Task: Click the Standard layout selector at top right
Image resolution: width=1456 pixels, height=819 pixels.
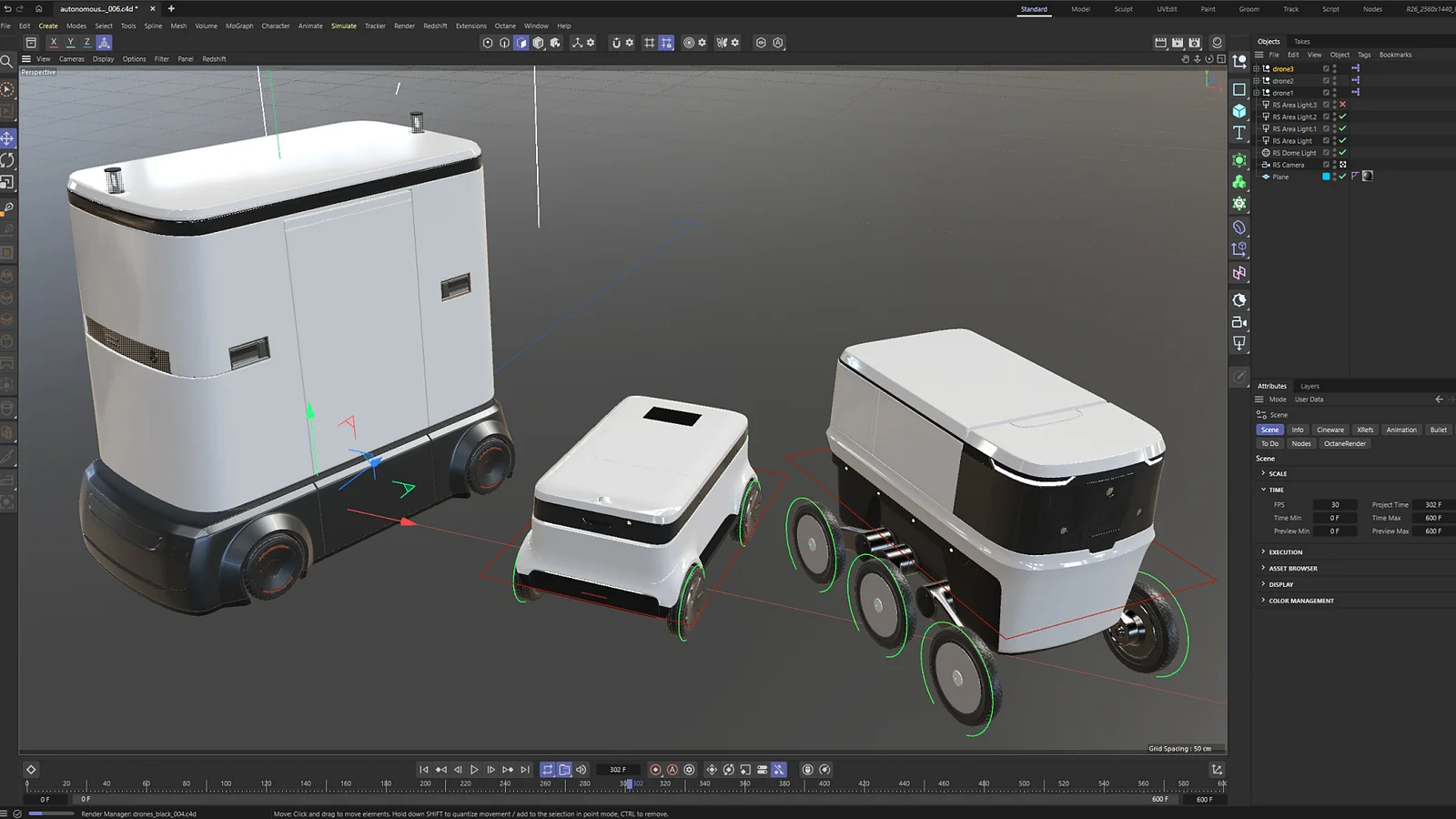Action: point(1034,9)
